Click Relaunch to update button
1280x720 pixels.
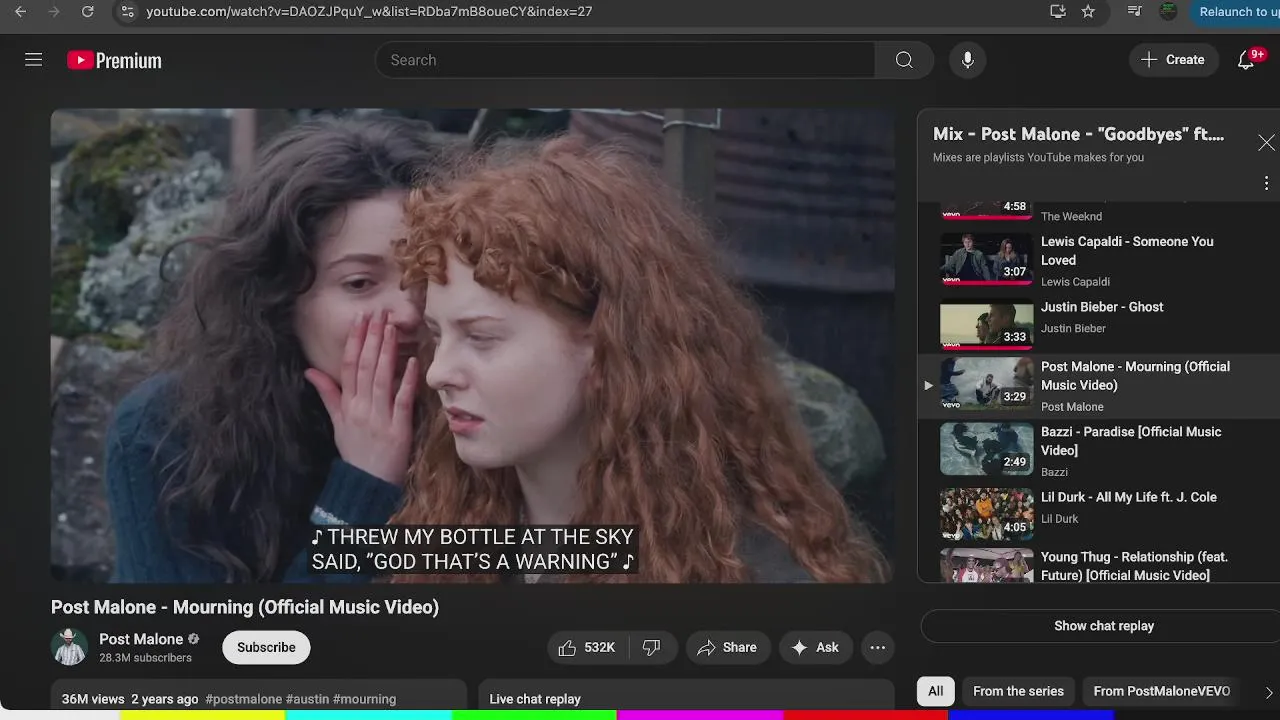pyautogui.click(x=1235, y=12)
